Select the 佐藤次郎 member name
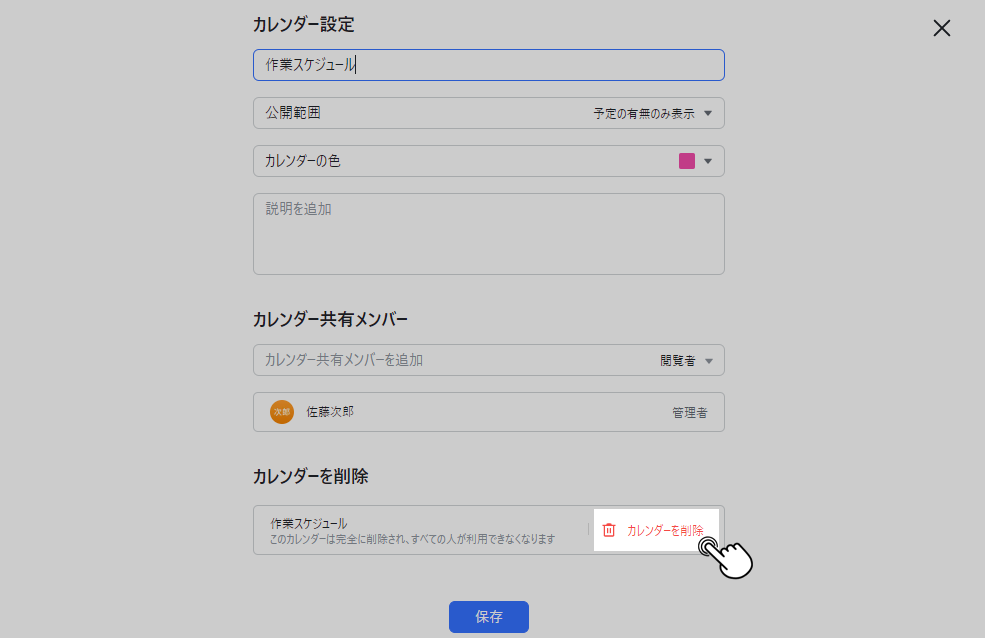 tap(330, 412)
